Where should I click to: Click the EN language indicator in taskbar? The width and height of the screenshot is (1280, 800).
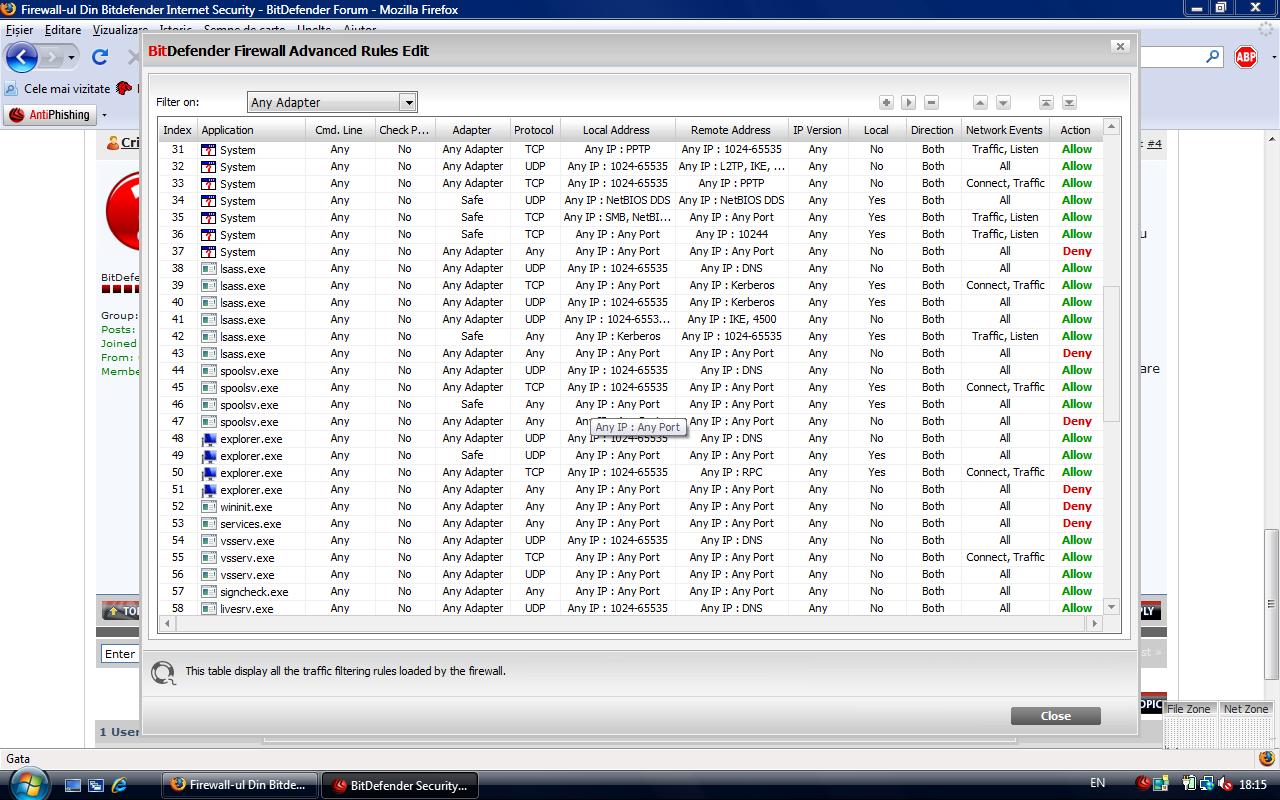[1097, 784]
